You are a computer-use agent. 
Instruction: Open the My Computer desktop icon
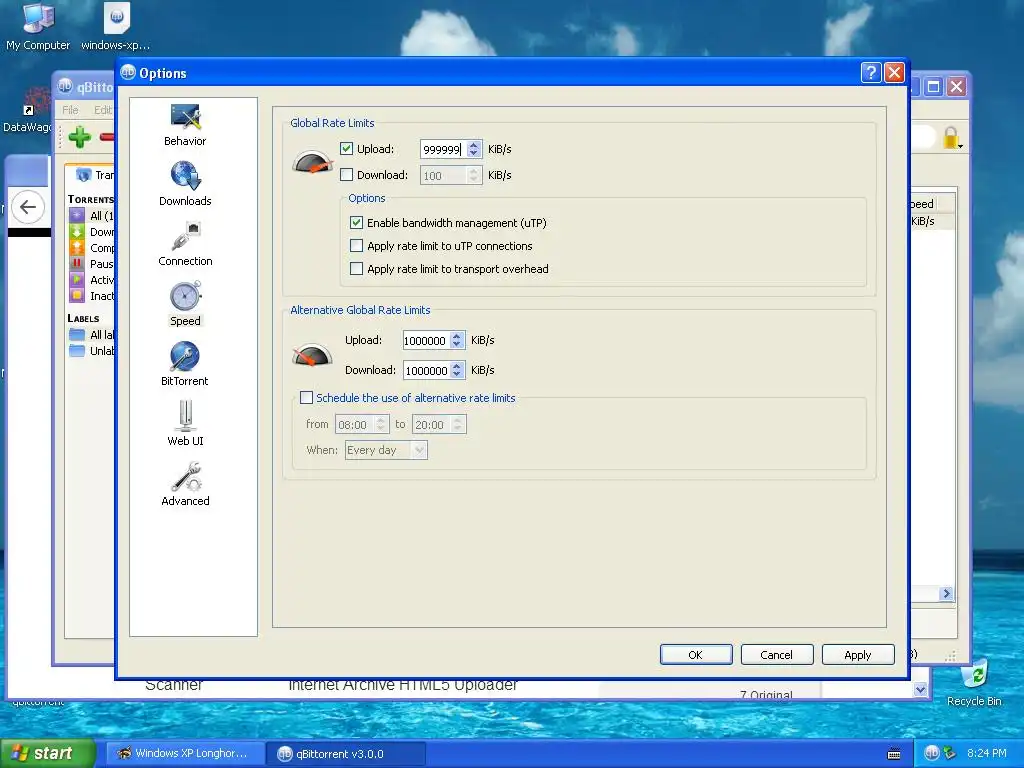tap(38, 26)
